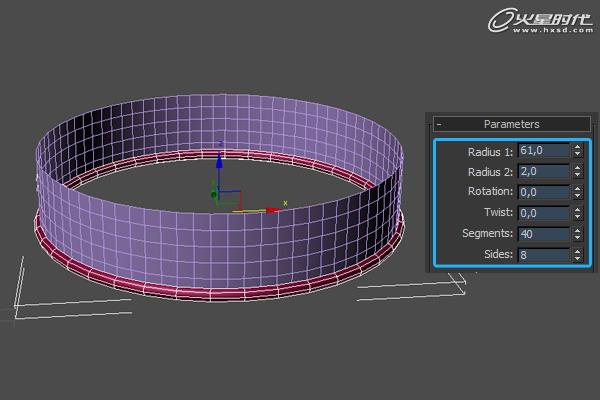Decrease Sides with spinner down arrow
The image size is (600, 400).
pyautogui.click(x=577, y=259)
